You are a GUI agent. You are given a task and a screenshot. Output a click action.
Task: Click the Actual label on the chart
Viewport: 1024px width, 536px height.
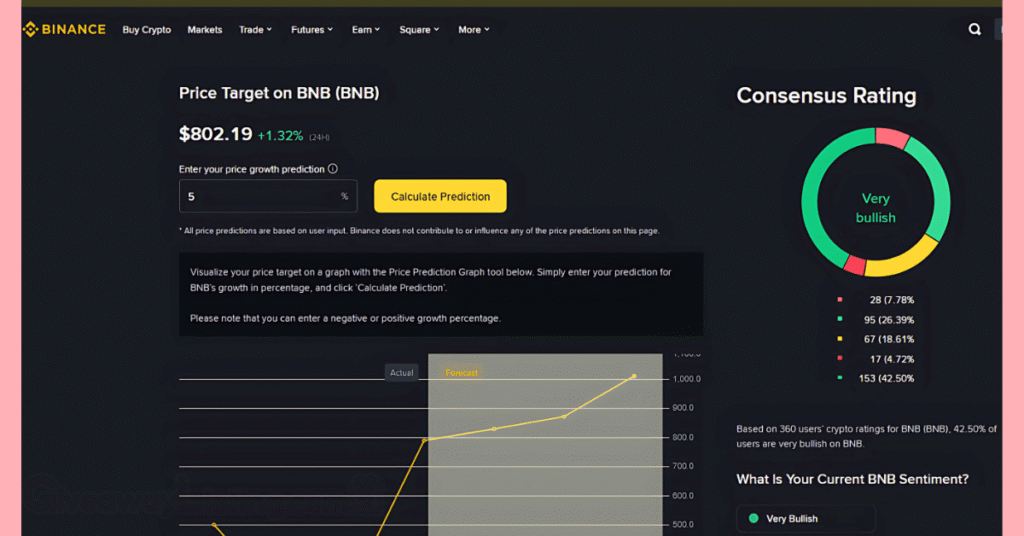click(x=402, y=373)
